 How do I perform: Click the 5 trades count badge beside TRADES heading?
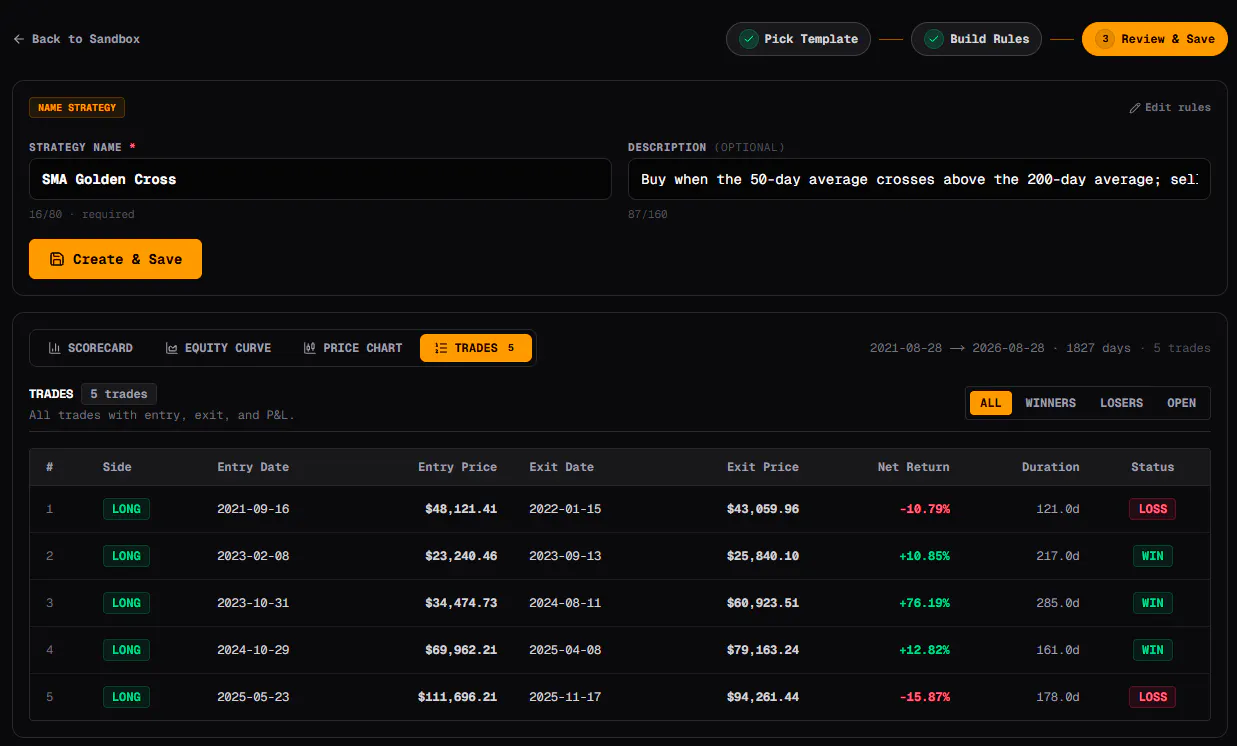coord(119,394)
